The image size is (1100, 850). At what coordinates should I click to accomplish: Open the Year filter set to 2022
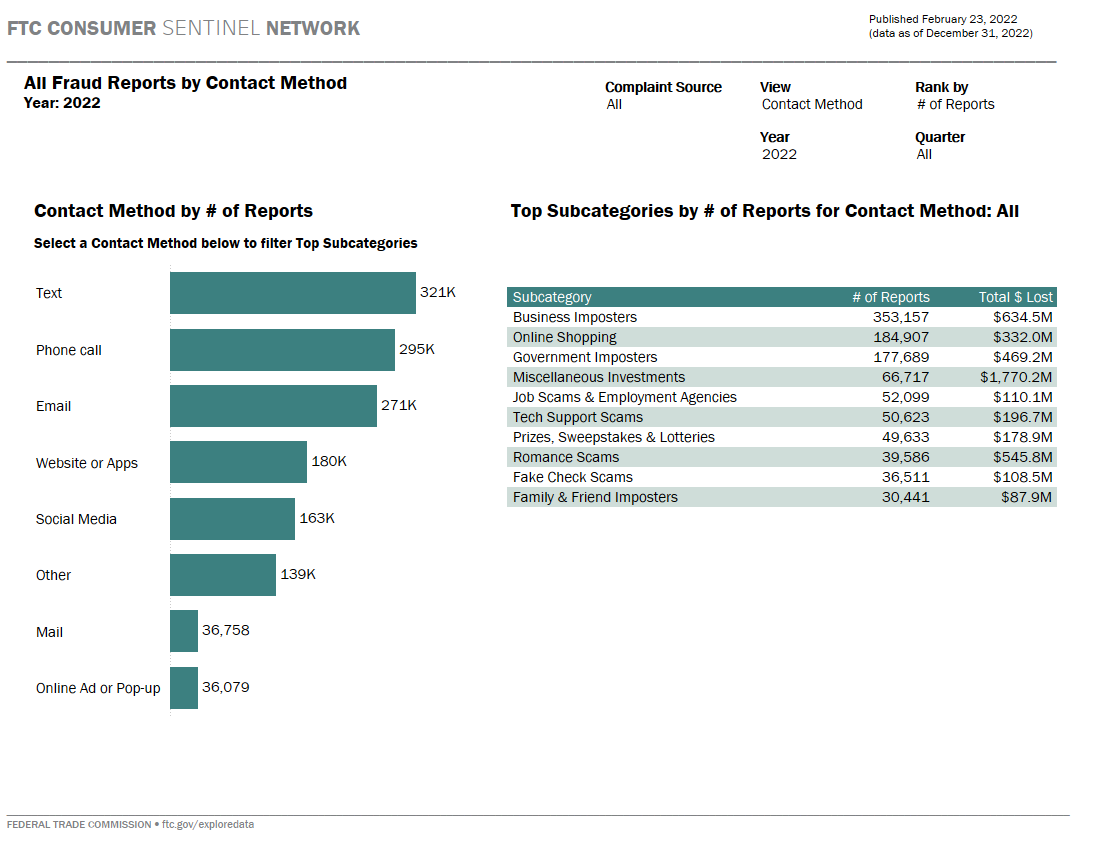[779, 154]
